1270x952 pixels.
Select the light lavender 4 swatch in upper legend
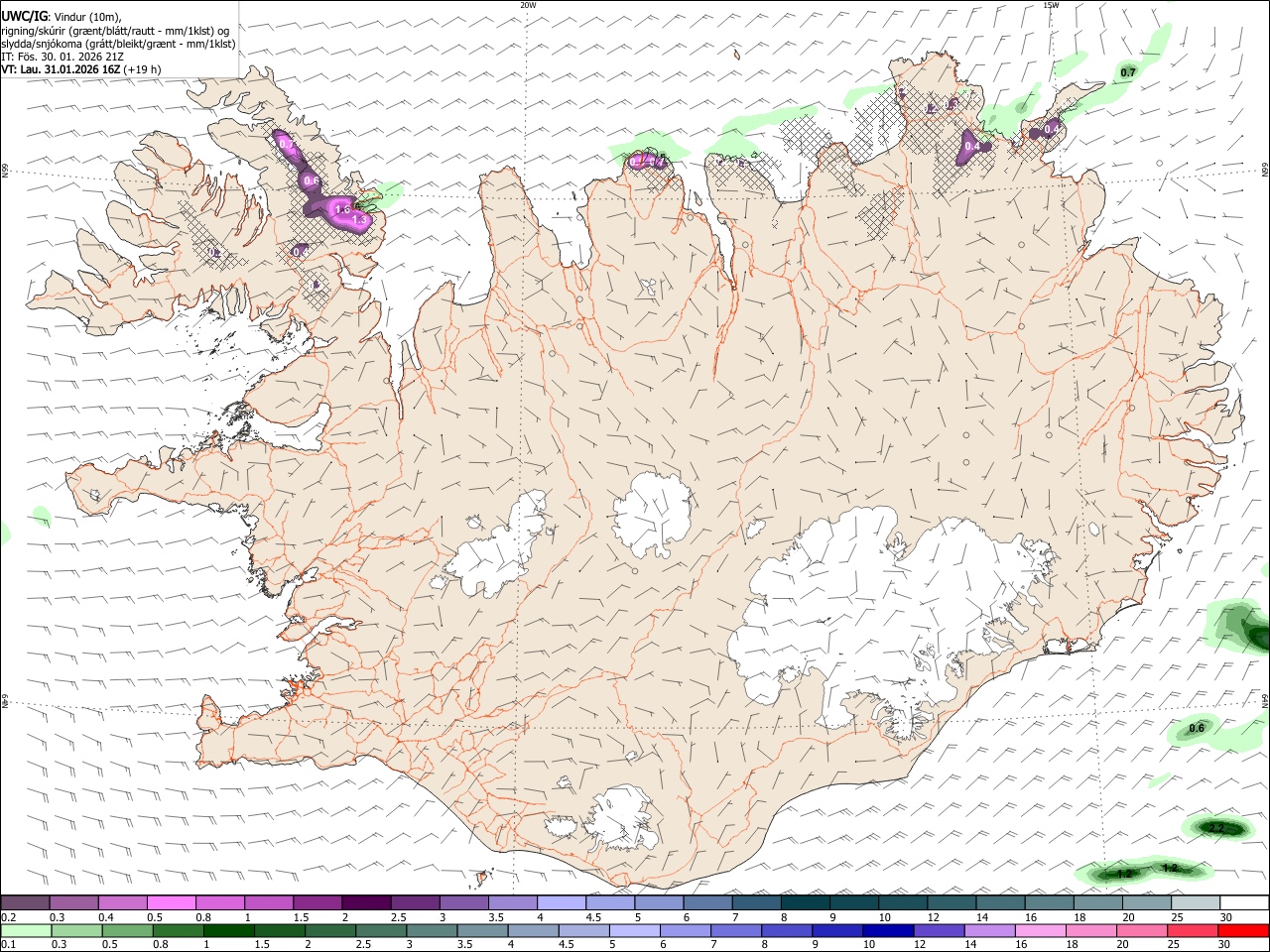(561, 903)
